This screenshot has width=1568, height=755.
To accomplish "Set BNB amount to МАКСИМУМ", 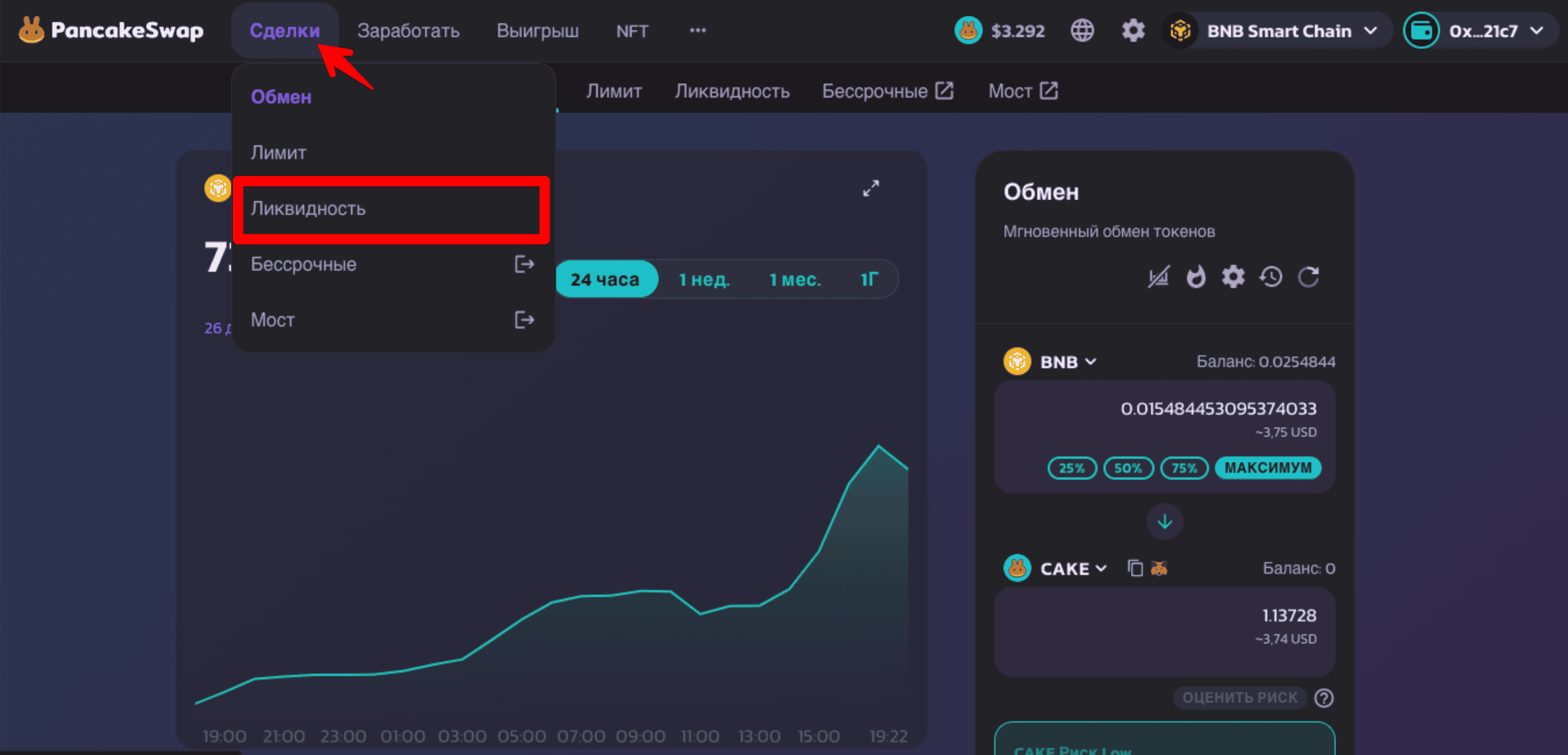I will pos(1268,468).
